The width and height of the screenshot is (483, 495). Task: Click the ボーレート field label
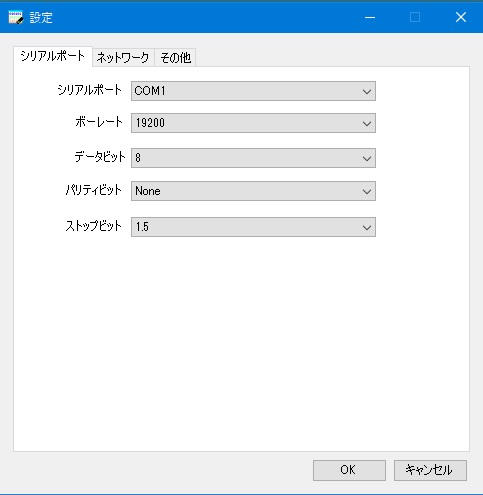99,122
